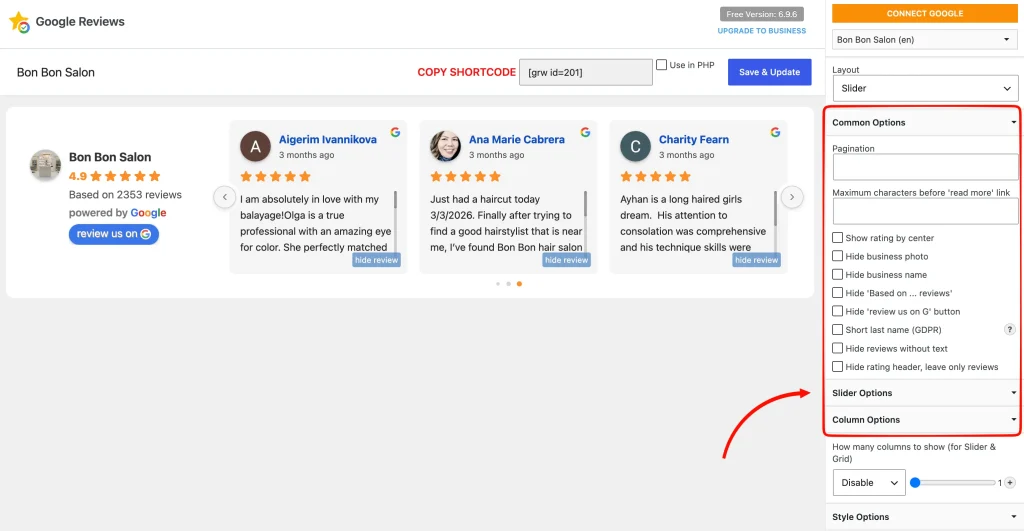
Task: Hide Charity Fearn's review
Action: point(756,260)
